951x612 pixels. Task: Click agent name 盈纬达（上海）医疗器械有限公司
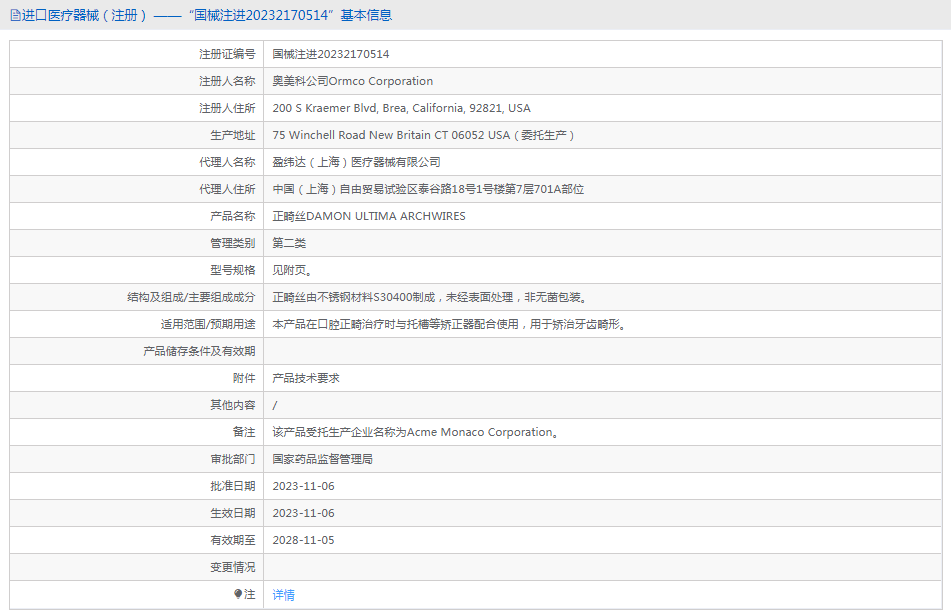pos(356,162)
